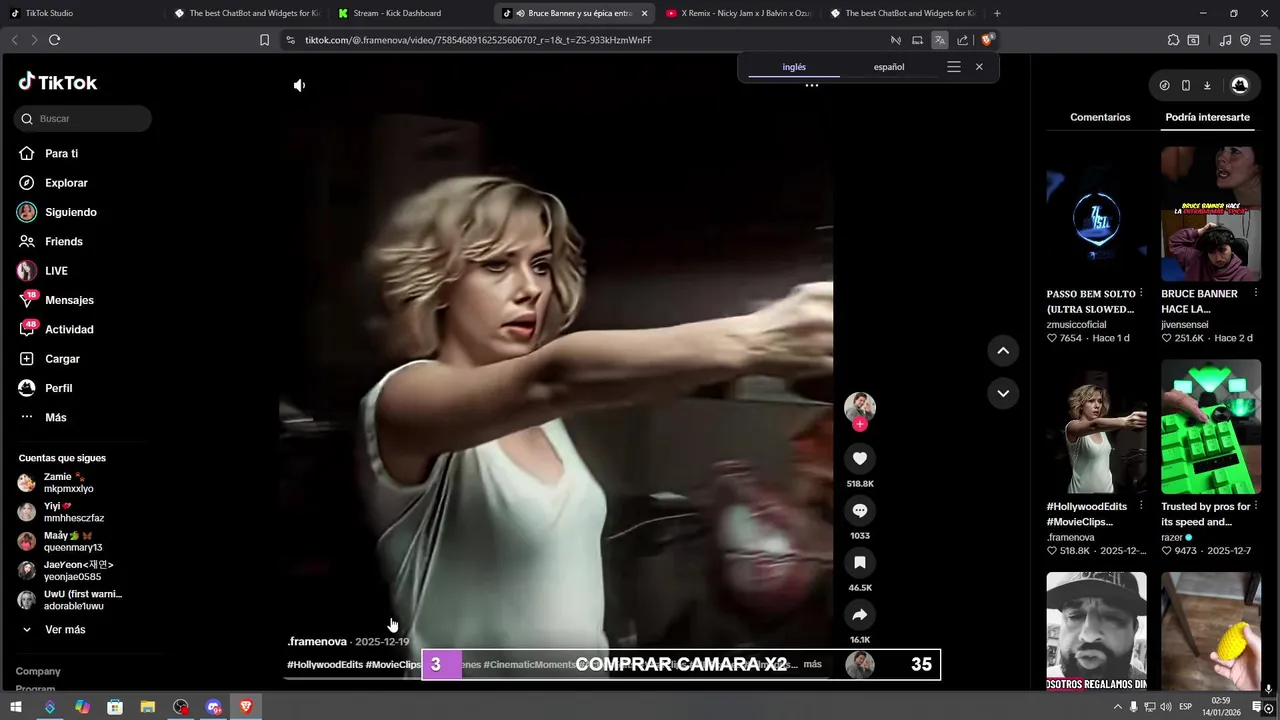Select inglés in the translate popup
Viewport: 1280px width, 720px height.
[794, 67]
